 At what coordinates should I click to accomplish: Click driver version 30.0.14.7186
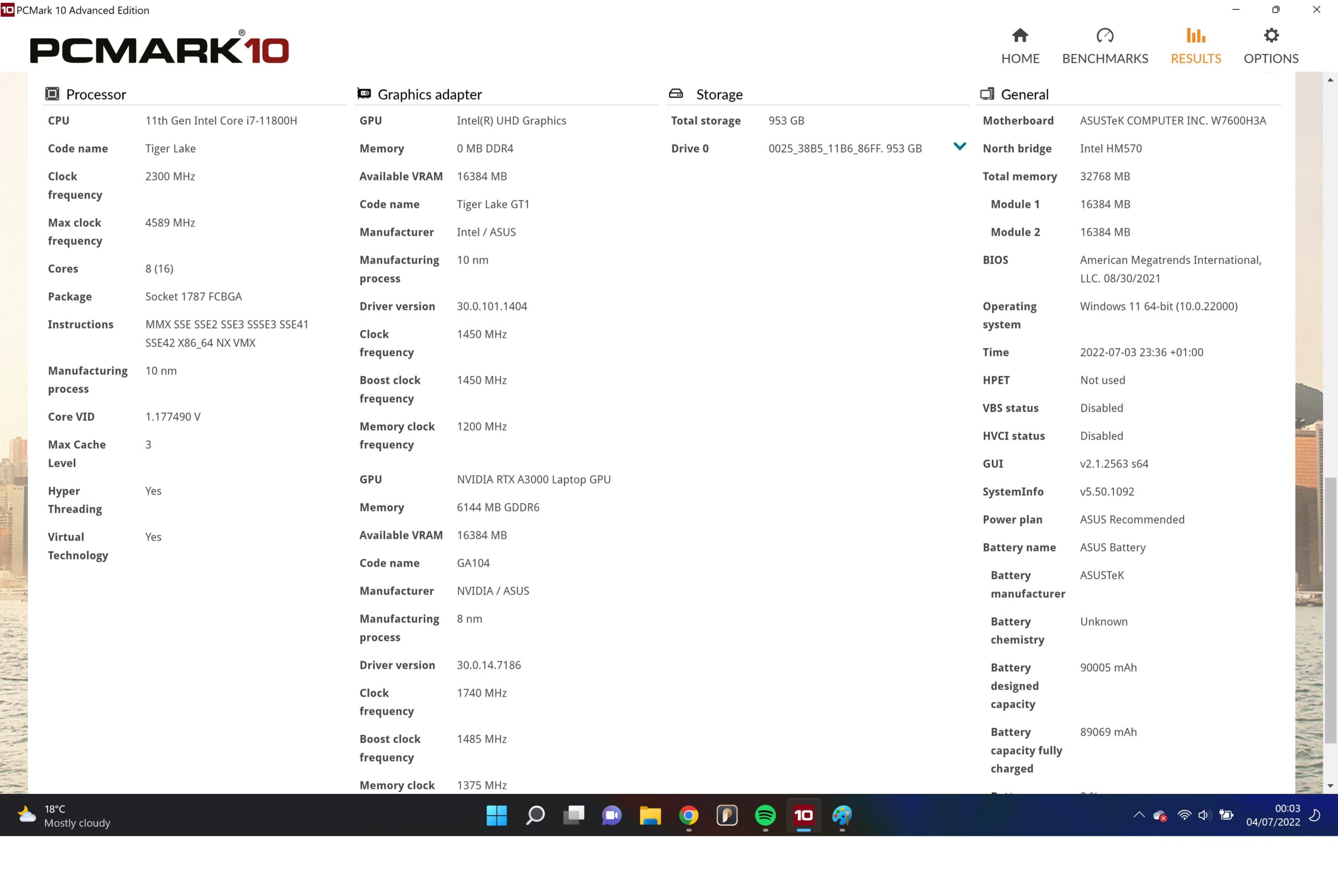pyautogui.click(x=489, y=665)
